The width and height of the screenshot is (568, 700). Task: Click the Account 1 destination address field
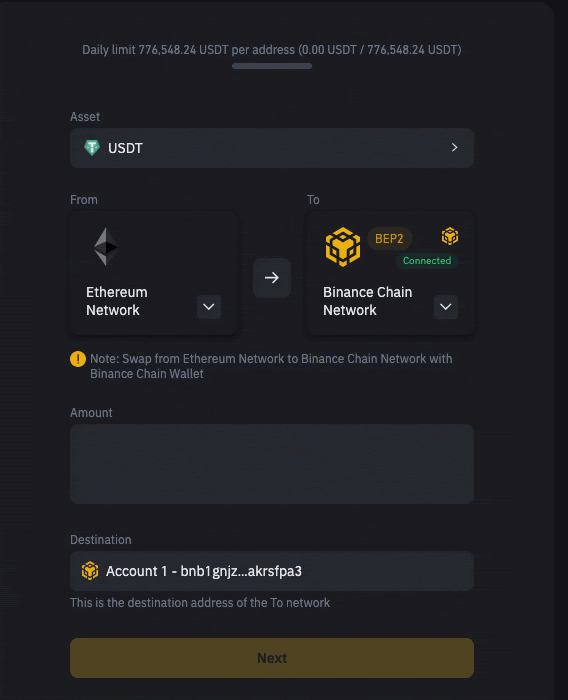(x=272, y=571)
